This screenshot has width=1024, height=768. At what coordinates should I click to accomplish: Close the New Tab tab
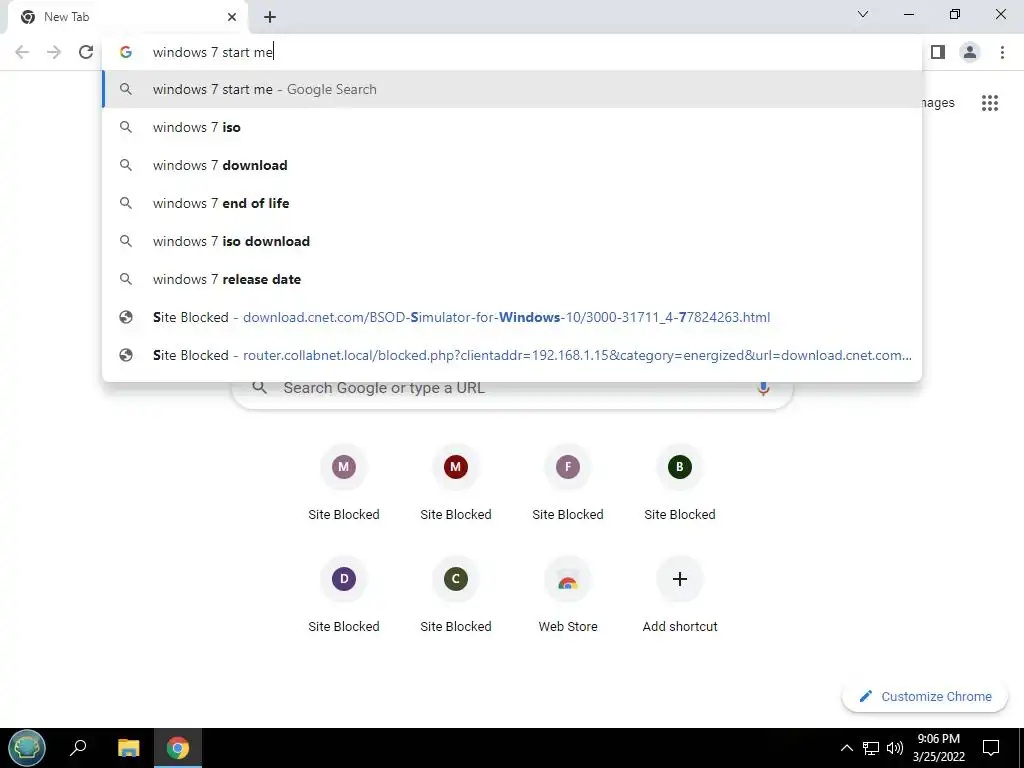pos(232,17)
